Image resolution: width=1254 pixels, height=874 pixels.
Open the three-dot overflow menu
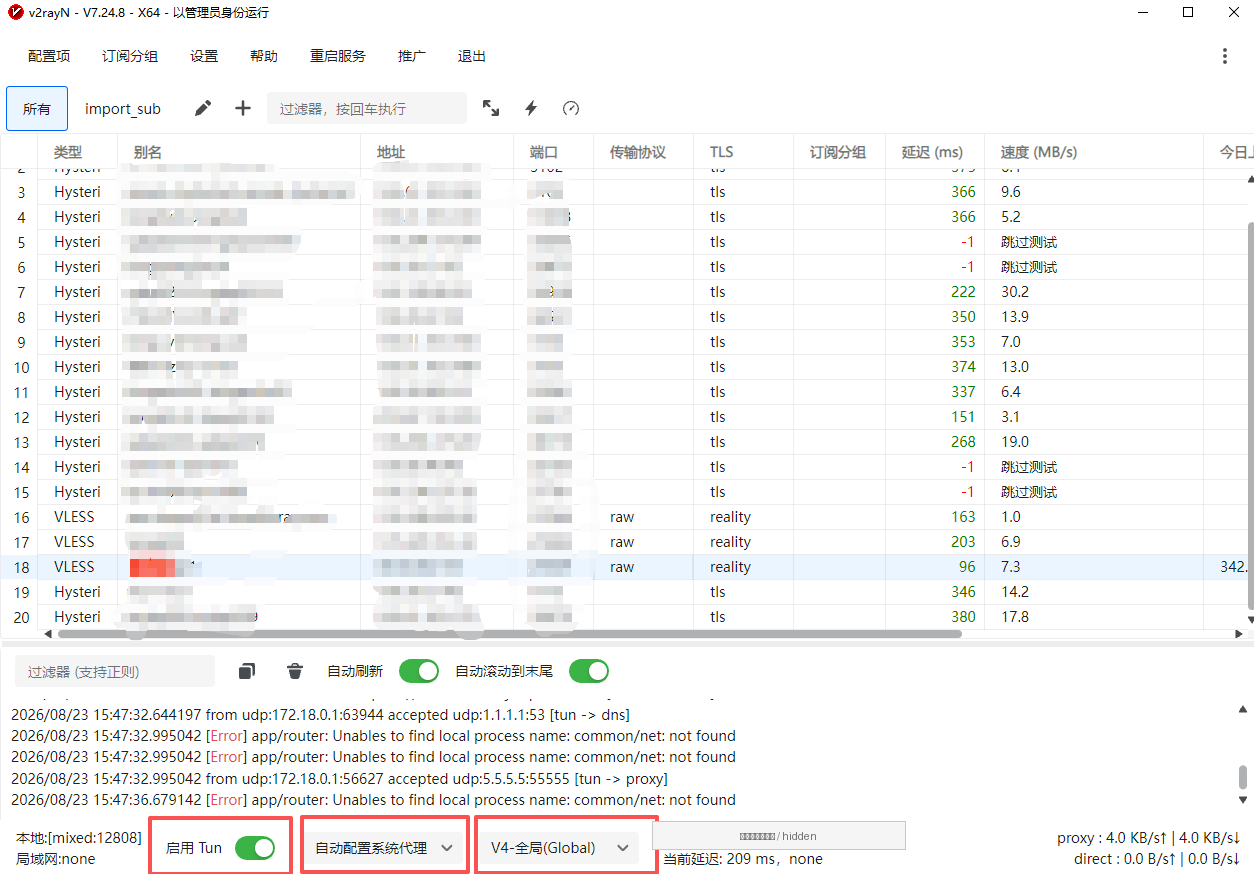tap(1225, 56)
